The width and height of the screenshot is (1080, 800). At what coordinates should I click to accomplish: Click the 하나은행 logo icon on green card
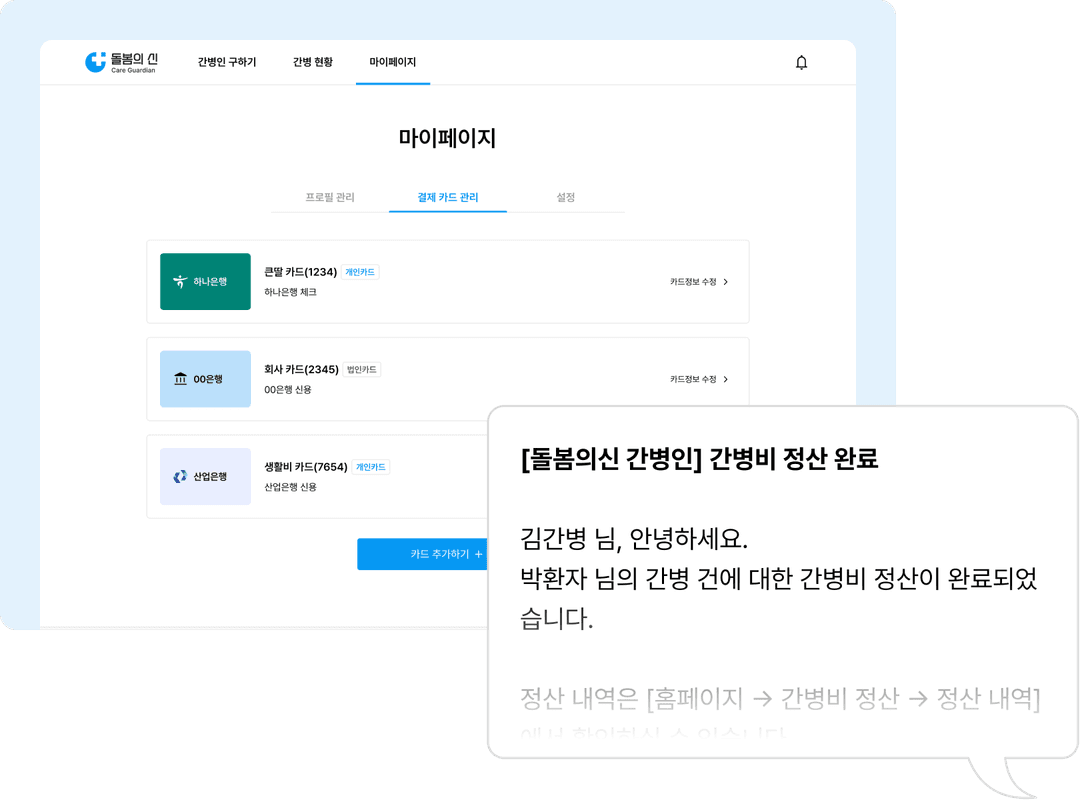point(180,282)
